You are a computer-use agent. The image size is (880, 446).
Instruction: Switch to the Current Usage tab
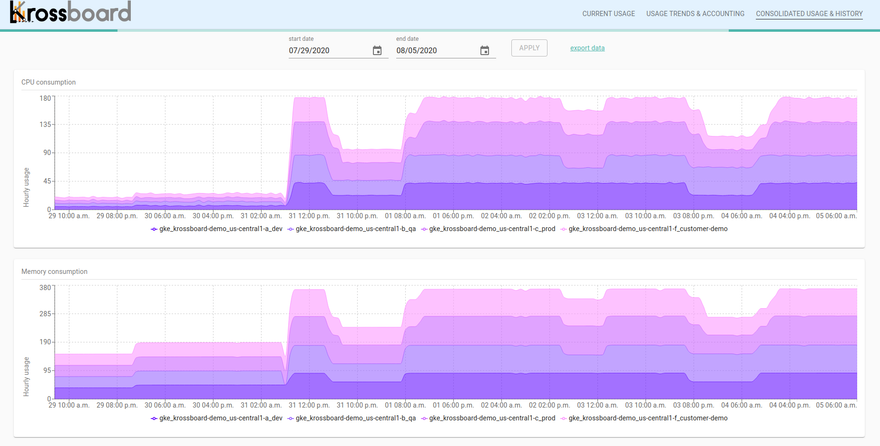(x=608, y=14)
